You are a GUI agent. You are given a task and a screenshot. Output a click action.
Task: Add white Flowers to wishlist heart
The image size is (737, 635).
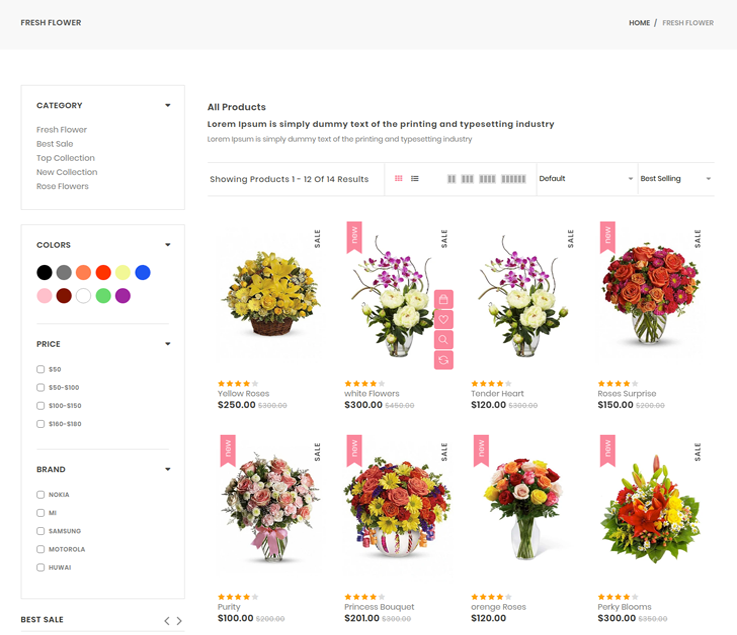click(443, 320)
